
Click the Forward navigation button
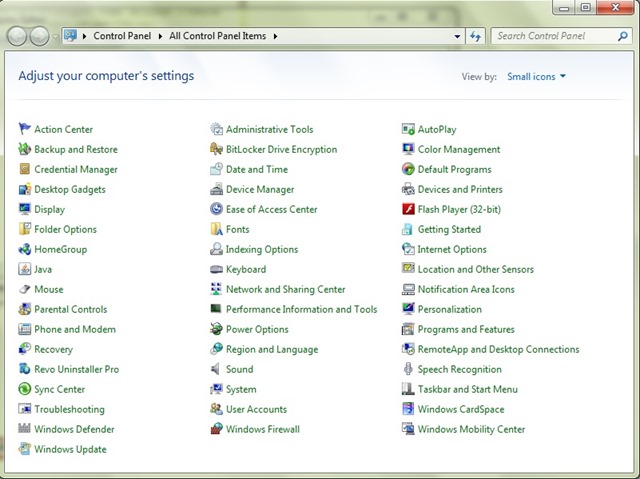click(40, 36)
